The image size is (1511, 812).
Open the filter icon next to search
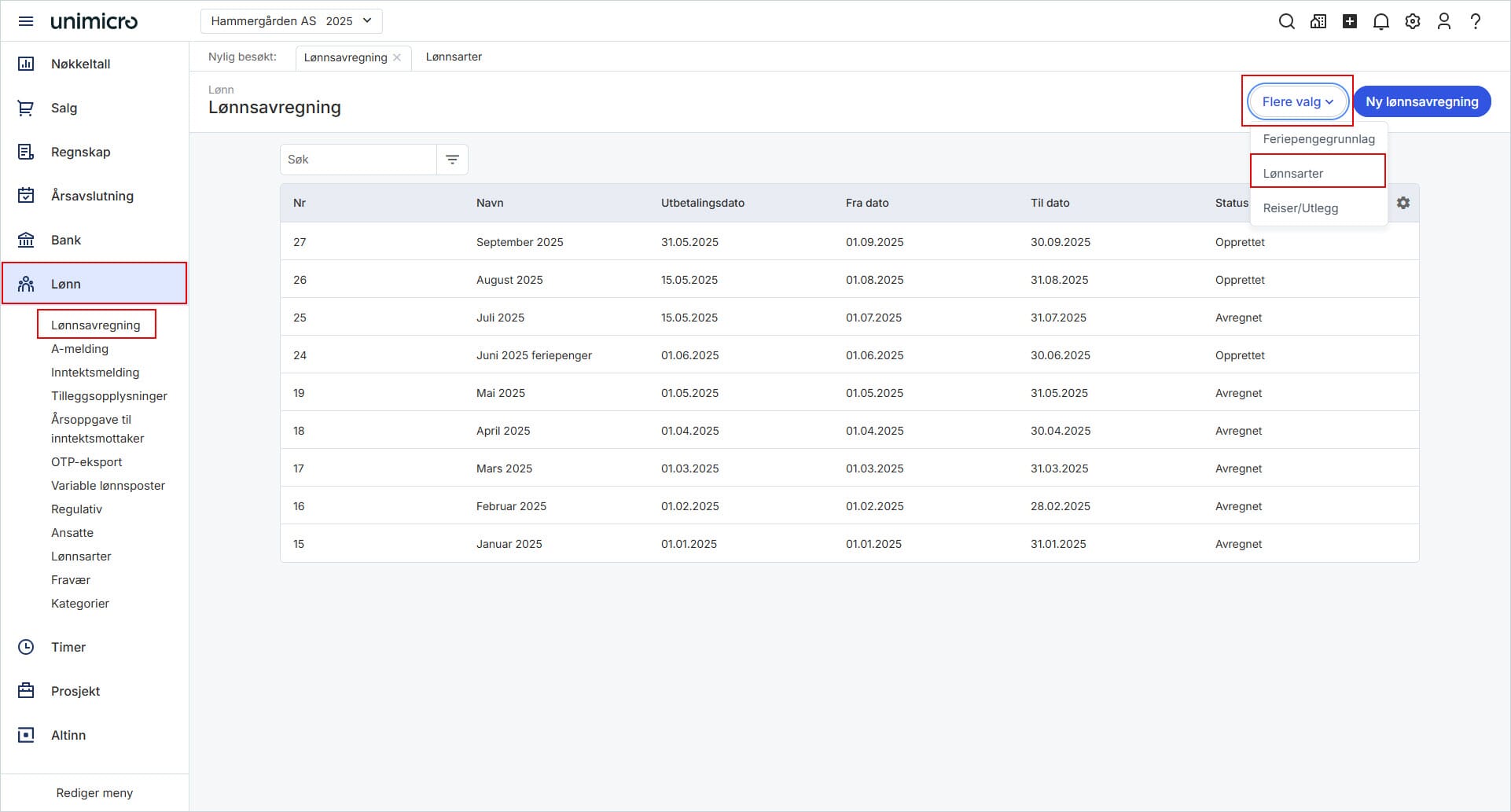pos(452,160)
